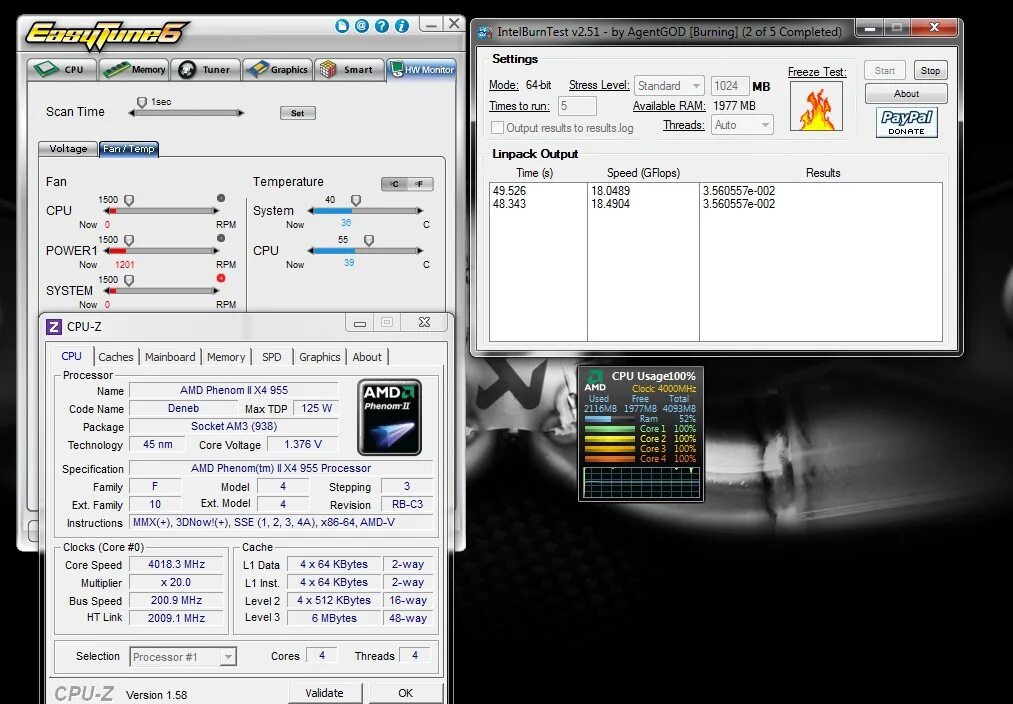Open the Tuner tab in EasyTune6
This screenshot has height=704, width=1013.
pyautogui.click(x=205, y=69)
